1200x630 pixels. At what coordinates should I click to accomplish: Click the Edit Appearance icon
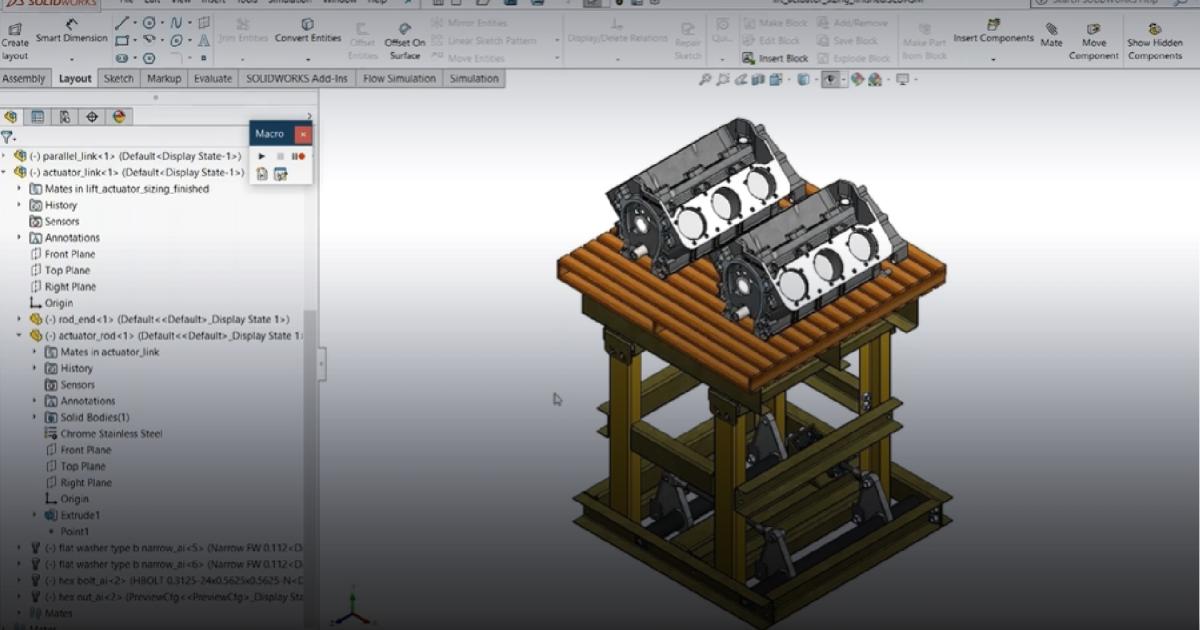857,79
